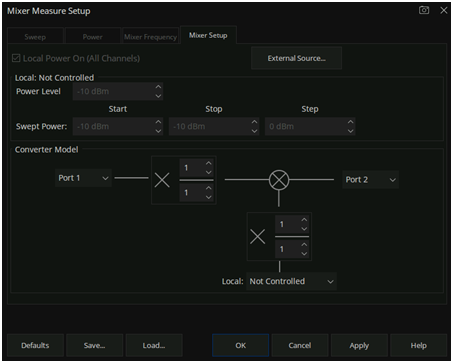
Task: Click the Apply button
Action: (x=359, y=345)
